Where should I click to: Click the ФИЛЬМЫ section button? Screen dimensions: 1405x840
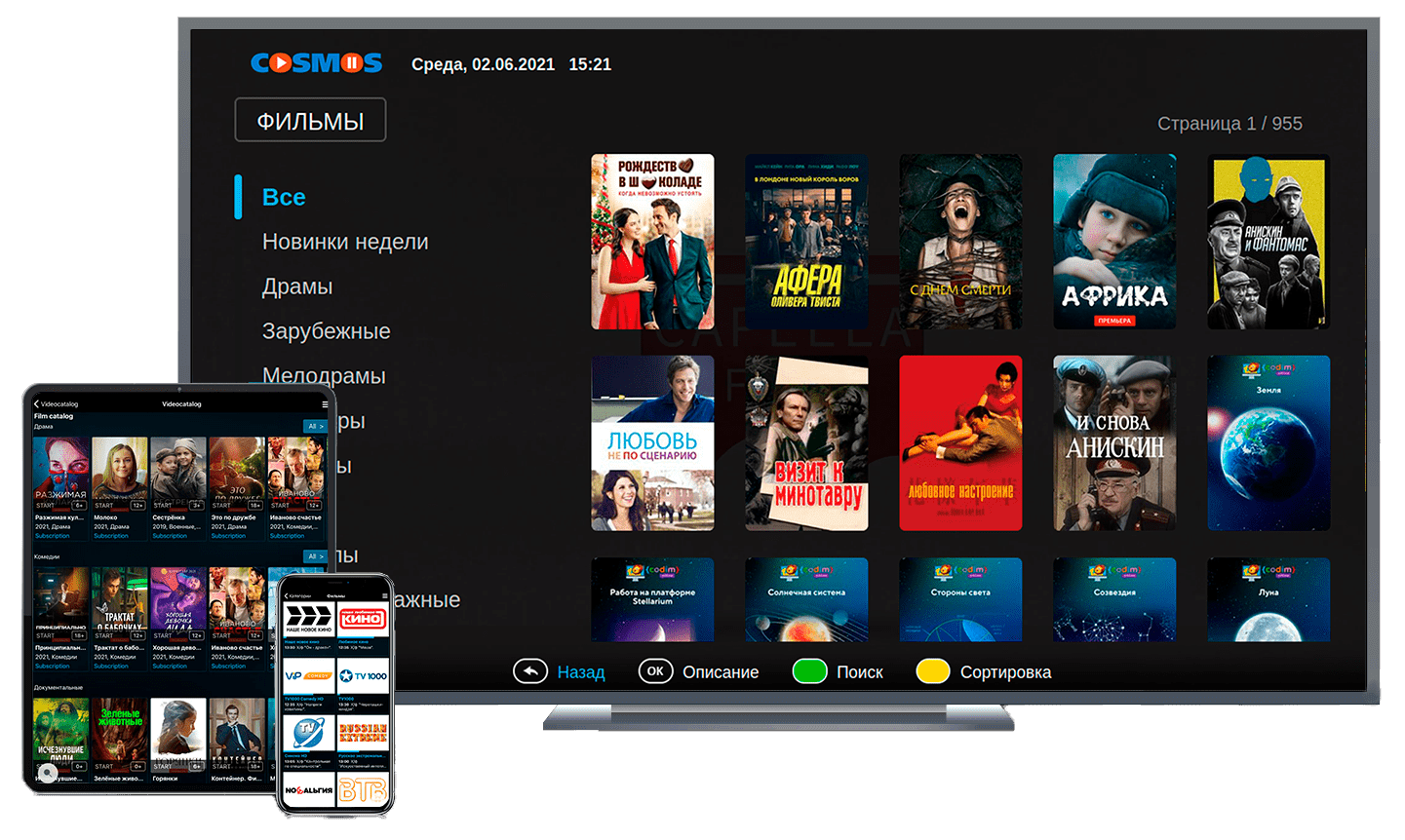310,120
